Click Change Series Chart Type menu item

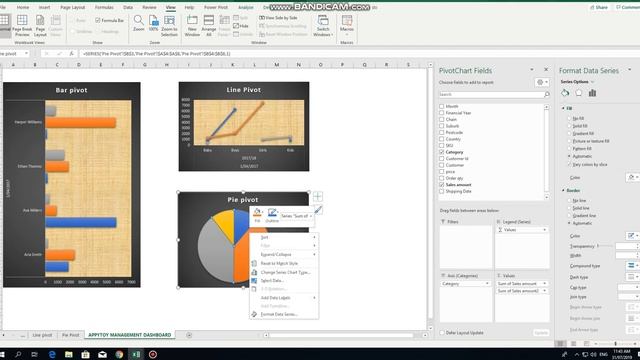point(285,272)
